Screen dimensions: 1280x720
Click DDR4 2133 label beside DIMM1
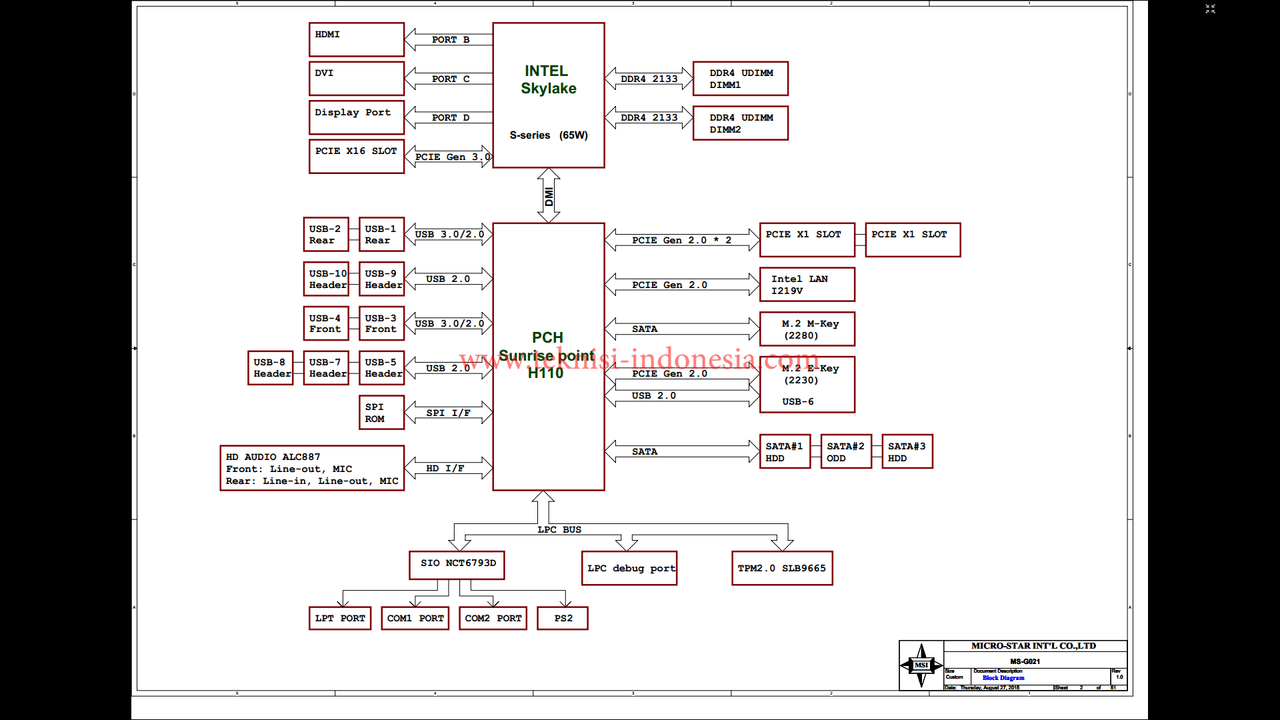[x=649, y=79]
